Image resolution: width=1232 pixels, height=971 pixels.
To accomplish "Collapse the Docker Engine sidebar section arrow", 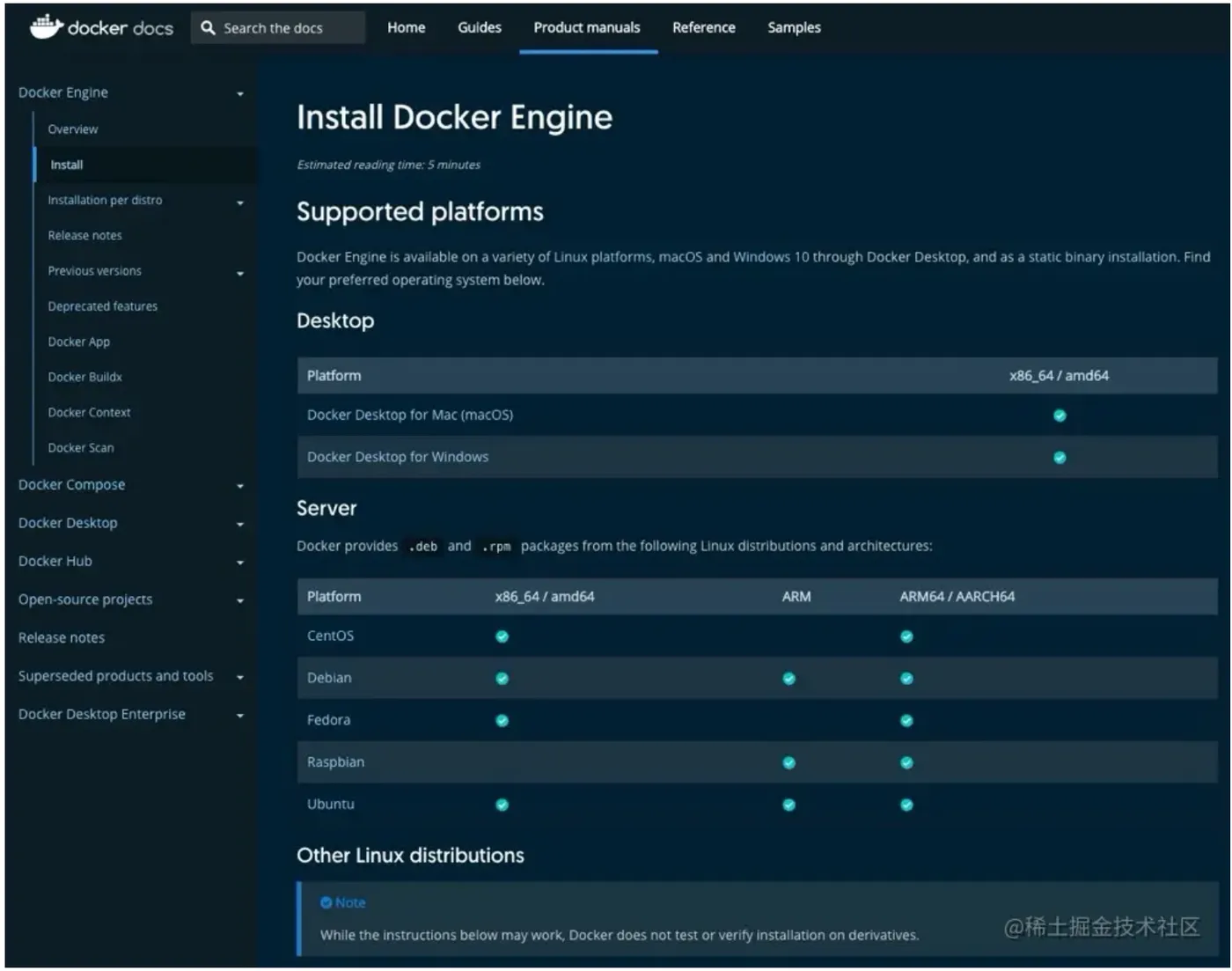I will [240, 94].
